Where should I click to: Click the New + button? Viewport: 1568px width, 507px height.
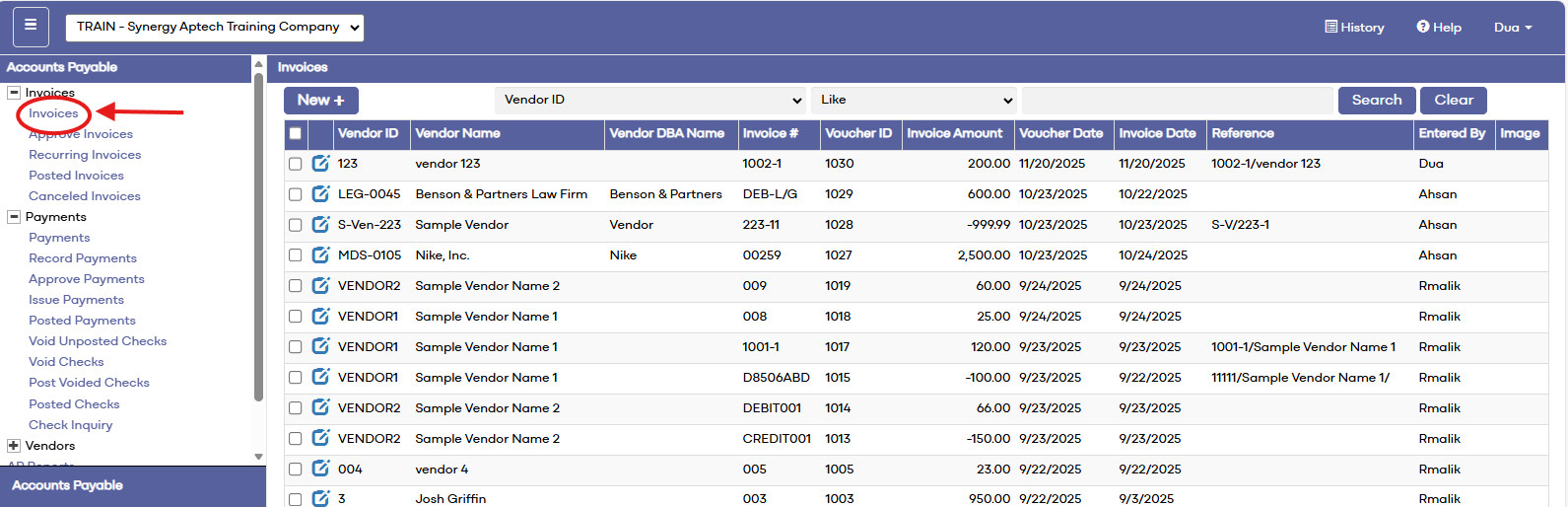(x=321, y=100)
